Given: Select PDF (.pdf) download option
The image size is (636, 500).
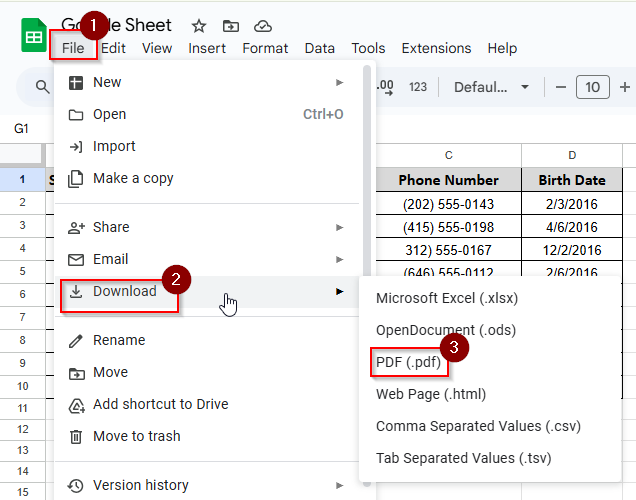Looking at the screenshot, I should [408, 362].
